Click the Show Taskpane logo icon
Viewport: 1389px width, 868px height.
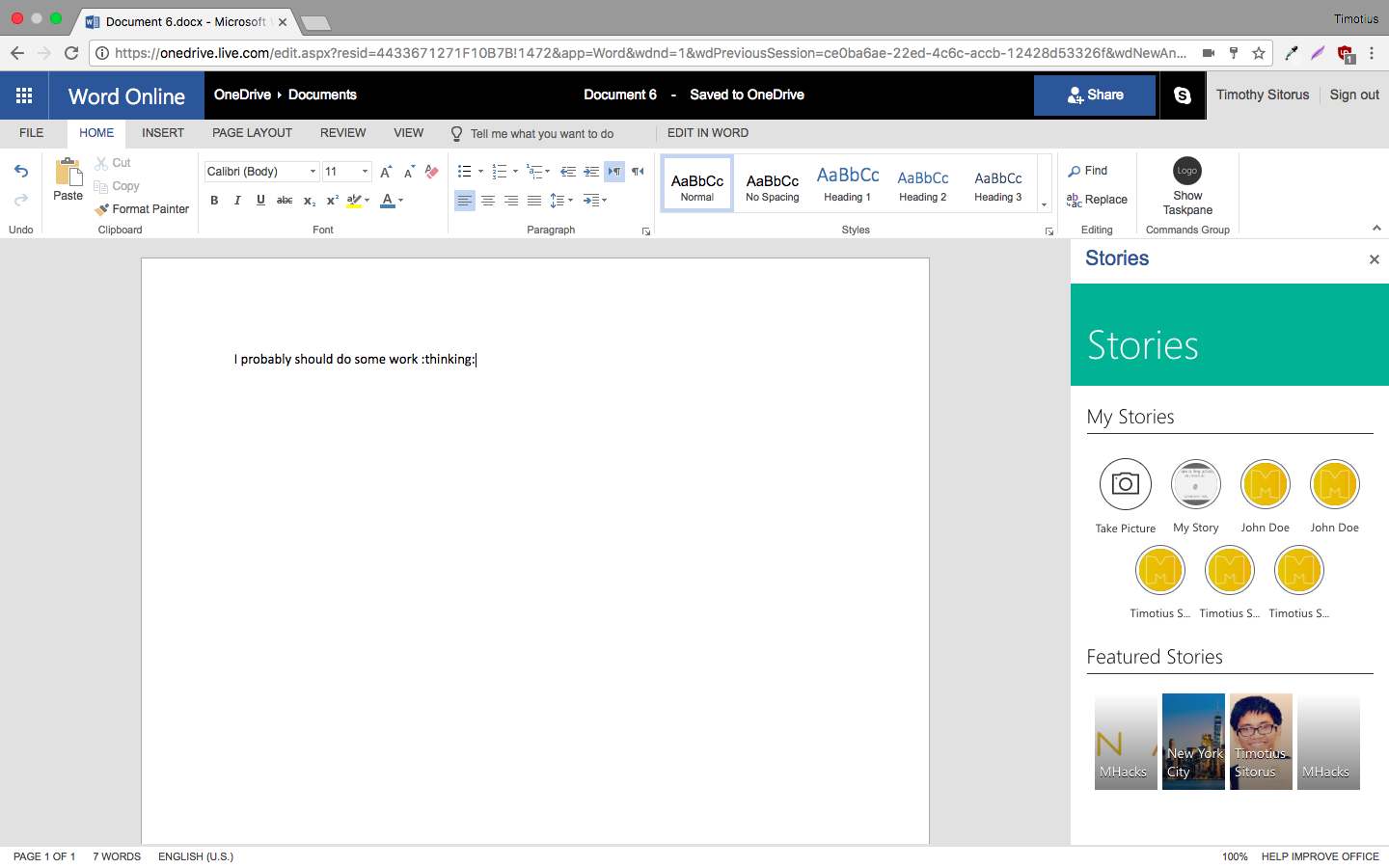tap(1187, 171)
